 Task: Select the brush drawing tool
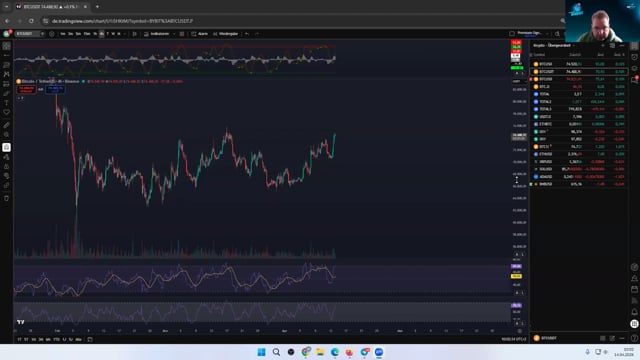(7, 93)
